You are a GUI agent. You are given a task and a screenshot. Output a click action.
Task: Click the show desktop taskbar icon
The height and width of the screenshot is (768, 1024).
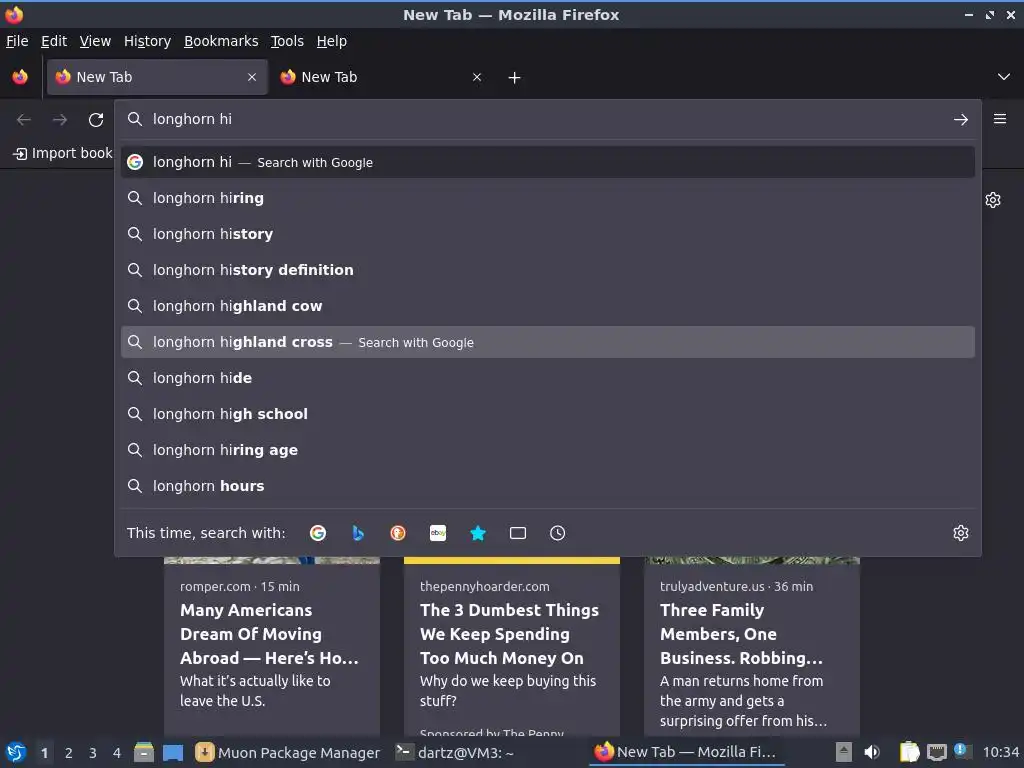point(173,752)
